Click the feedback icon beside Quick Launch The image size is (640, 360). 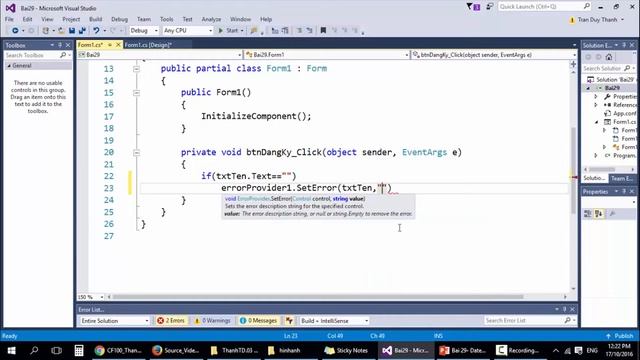click(489, 7)
